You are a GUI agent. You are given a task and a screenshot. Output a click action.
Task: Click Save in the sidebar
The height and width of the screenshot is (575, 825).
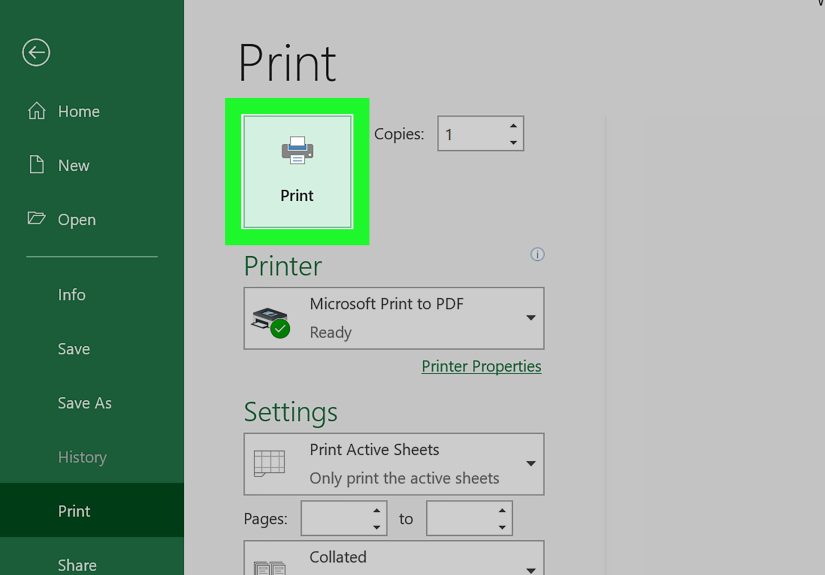74,349
